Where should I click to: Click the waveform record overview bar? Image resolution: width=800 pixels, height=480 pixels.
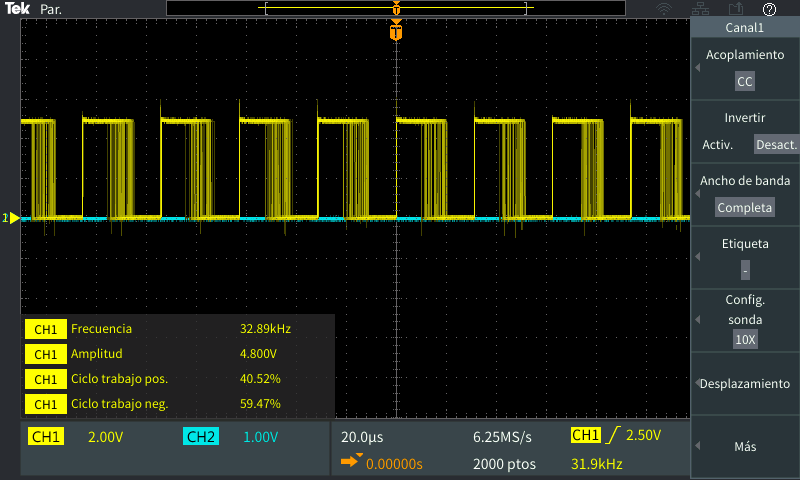tap(396, 8)
